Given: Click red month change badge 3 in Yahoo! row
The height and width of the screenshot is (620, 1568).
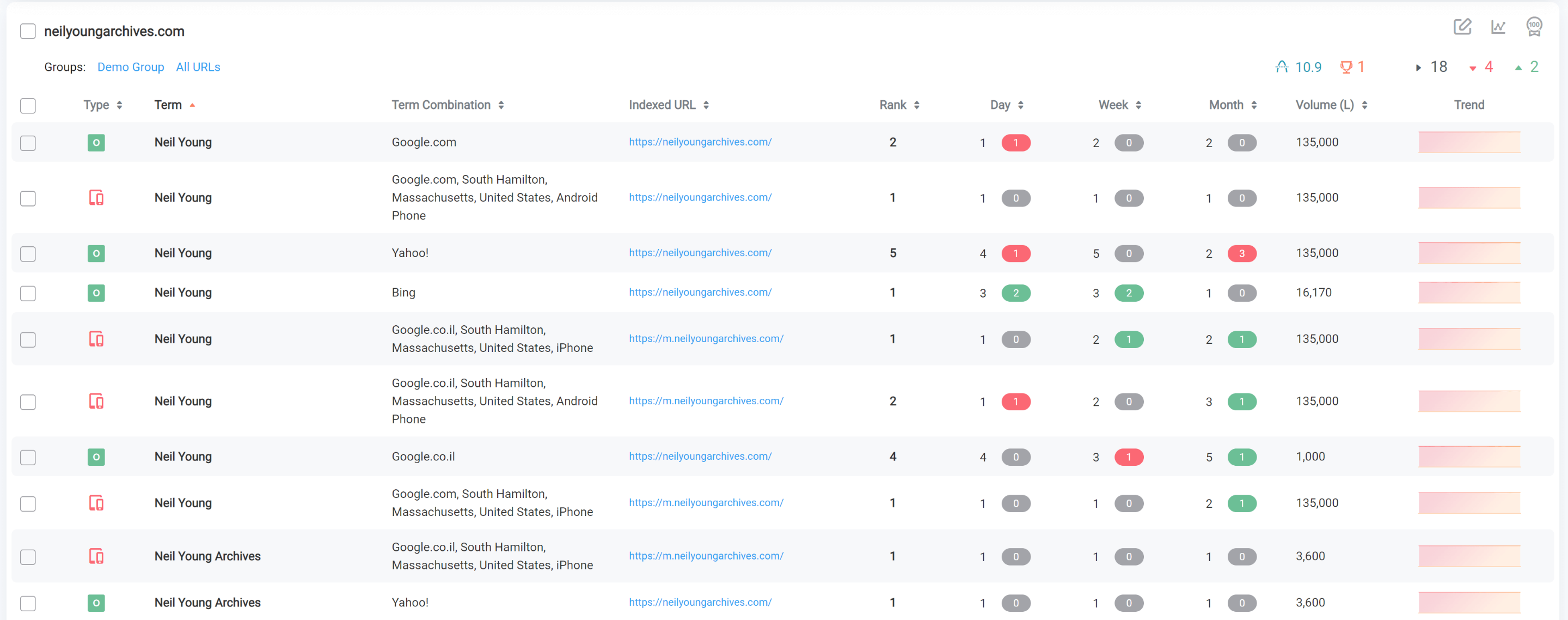Looking at the screenshot, I should point(1242,254).
